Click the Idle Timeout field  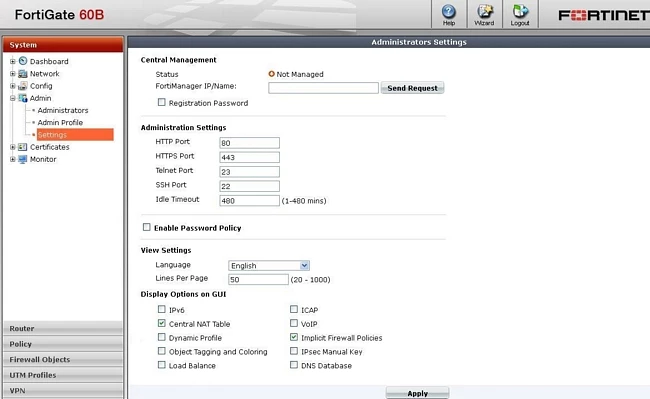250,201
